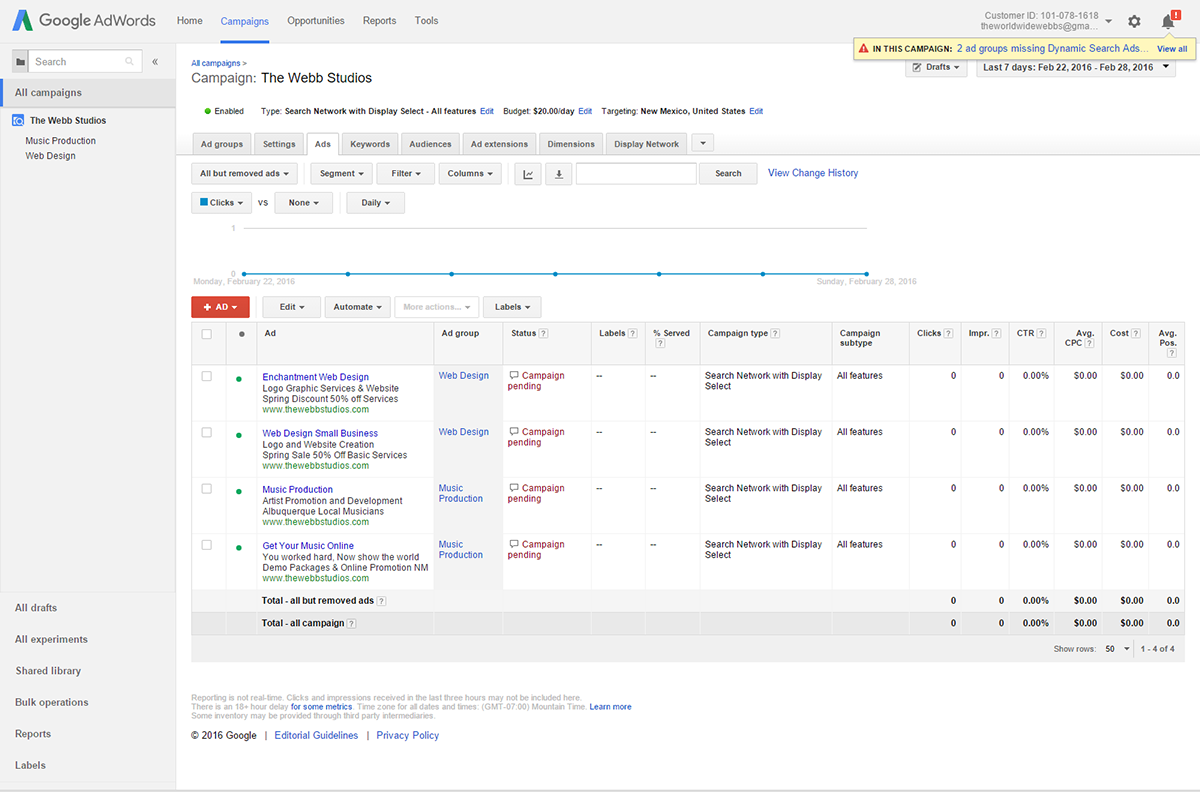Click the Feb 22 chart data point
Screen dimensions: 1200x792
[x=243, y=273]
